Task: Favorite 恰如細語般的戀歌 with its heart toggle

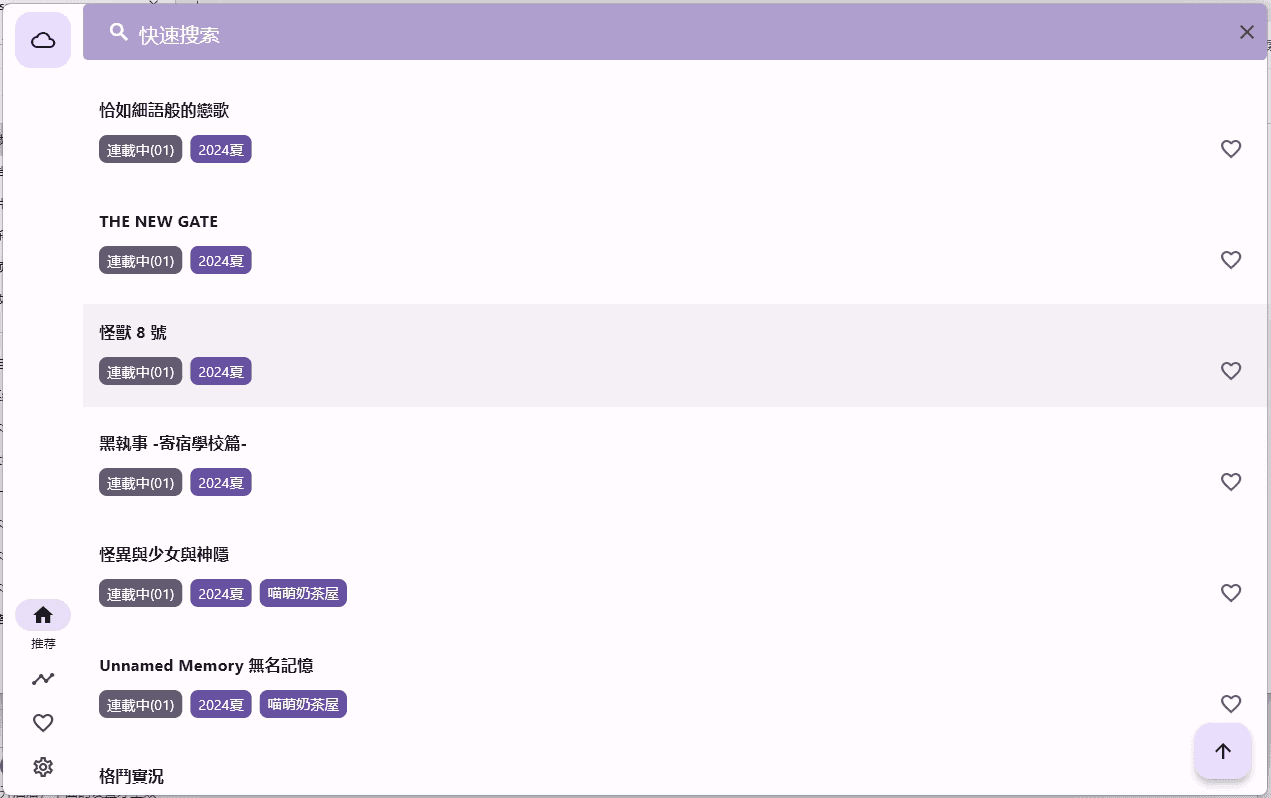Action: click(x=1231, y=149)
